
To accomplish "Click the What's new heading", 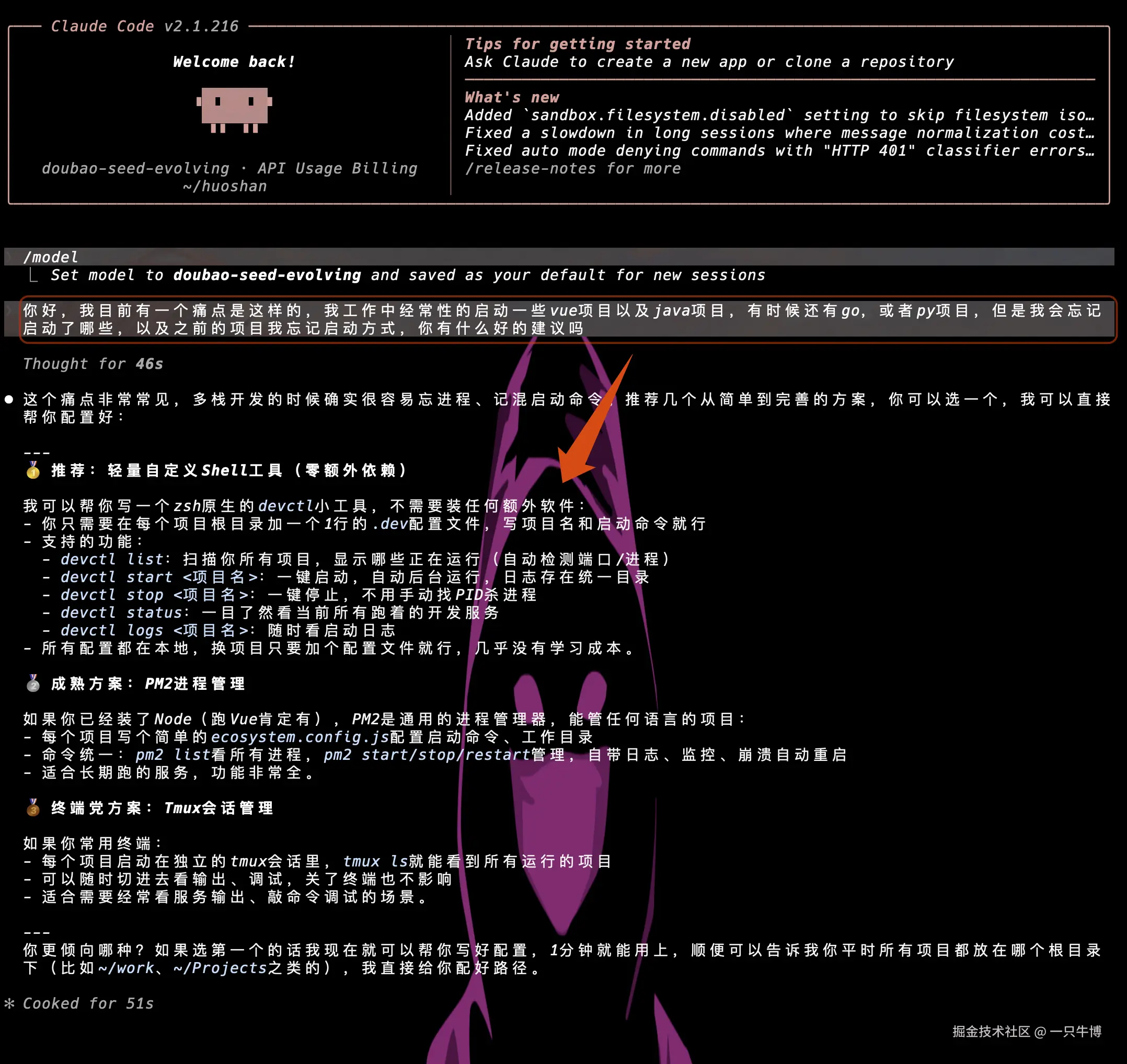I will [512, 98].
